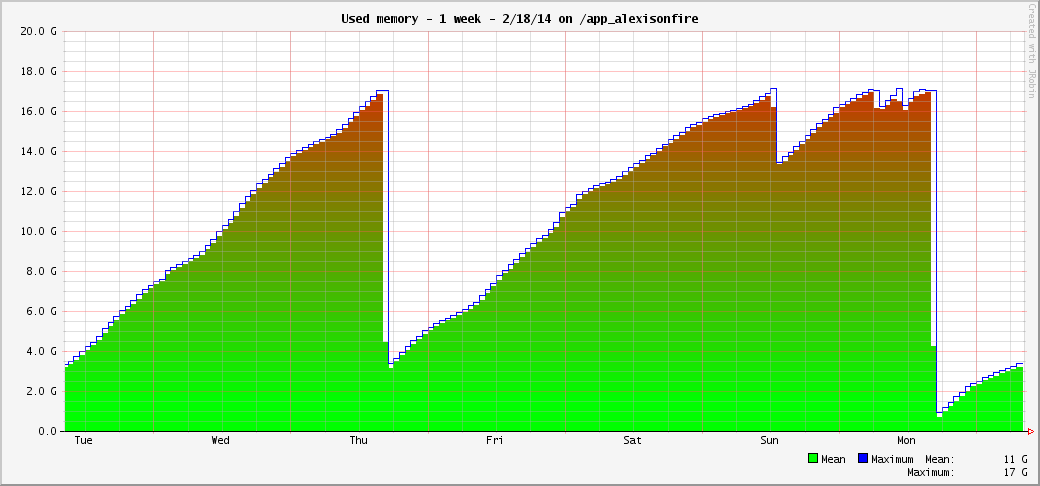The height and width of the screenshot is (486, 1040).
Task: Click the 'Fri' day label
Action: [494, 440]
